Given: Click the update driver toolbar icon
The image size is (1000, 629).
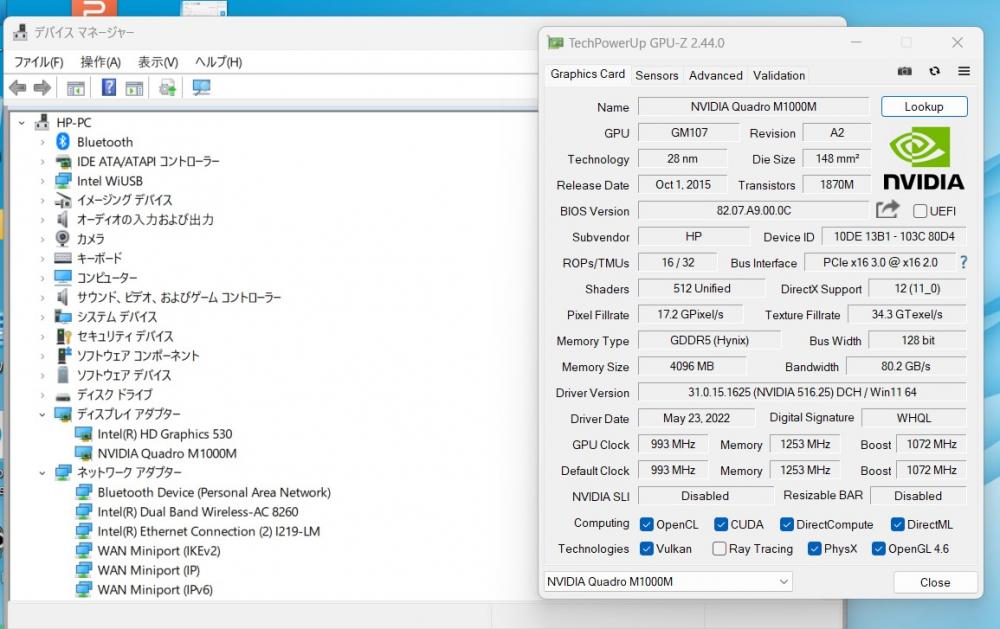Looking at the screenshot, I should tap(168, 87).
